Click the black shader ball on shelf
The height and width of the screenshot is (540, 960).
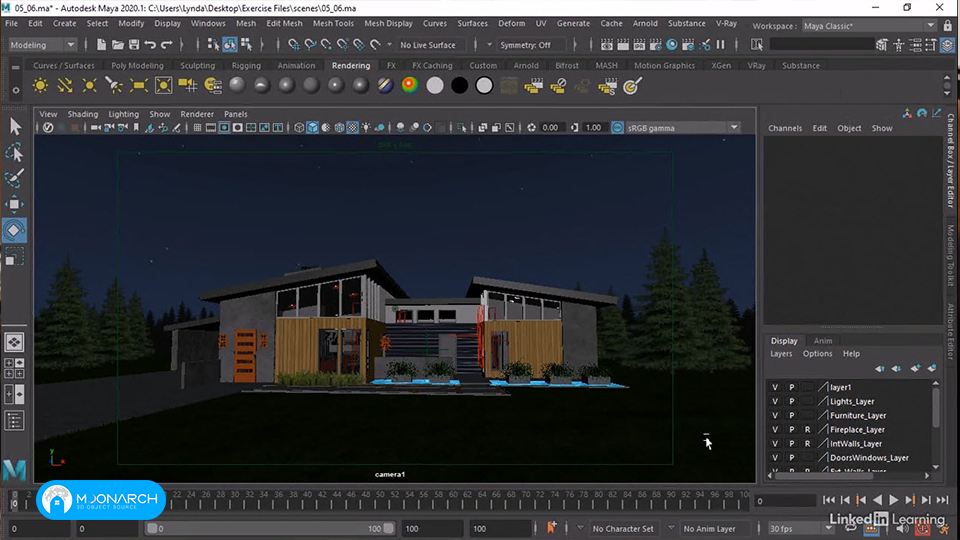[459, 86]
